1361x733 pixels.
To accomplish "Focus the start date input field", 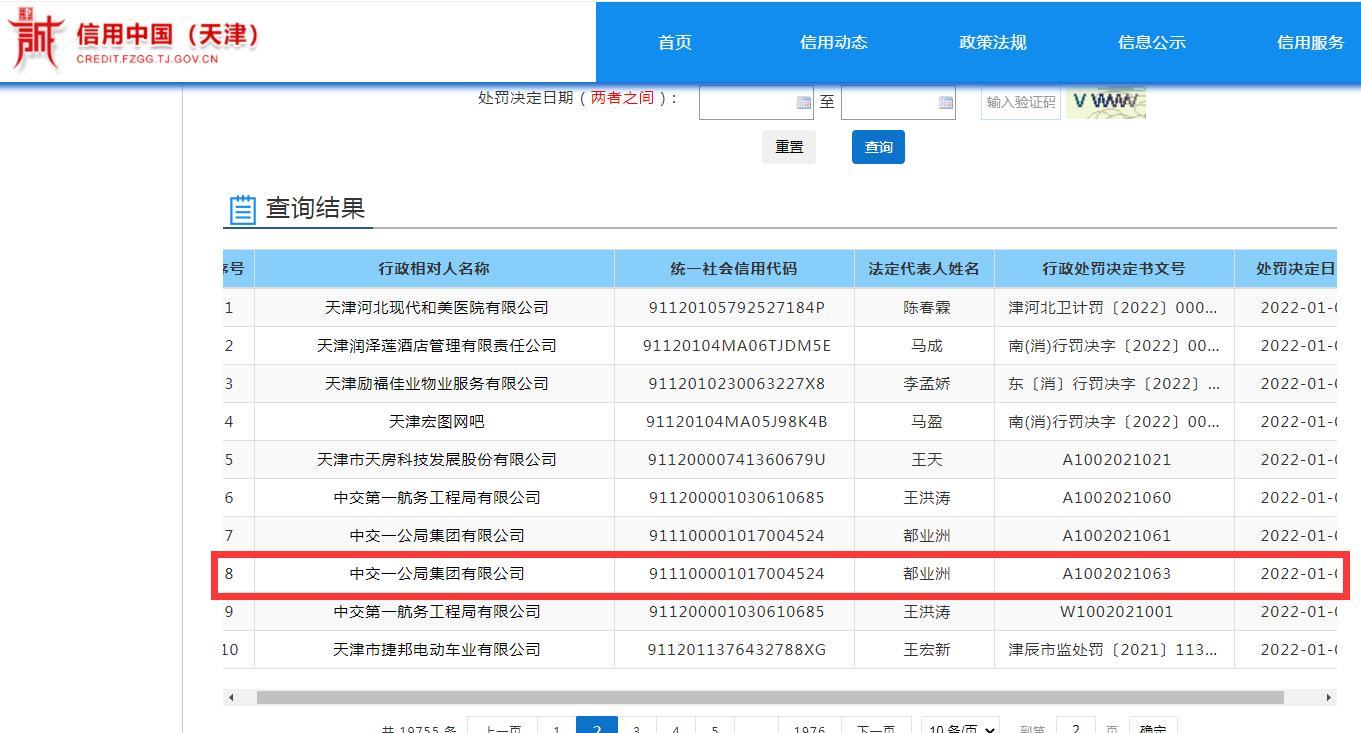I will 756,102.
